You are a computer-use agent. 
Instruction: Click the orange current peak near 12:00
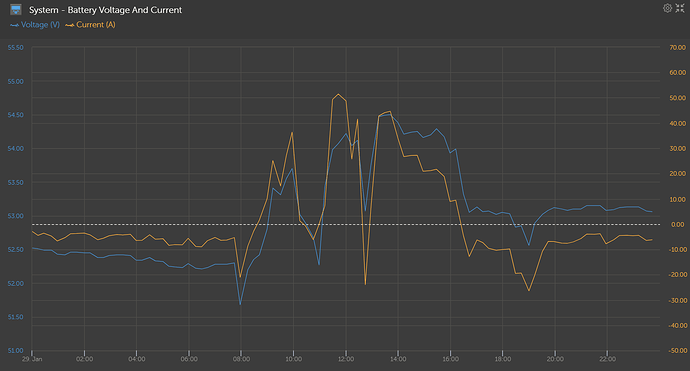tap(338, 94)
